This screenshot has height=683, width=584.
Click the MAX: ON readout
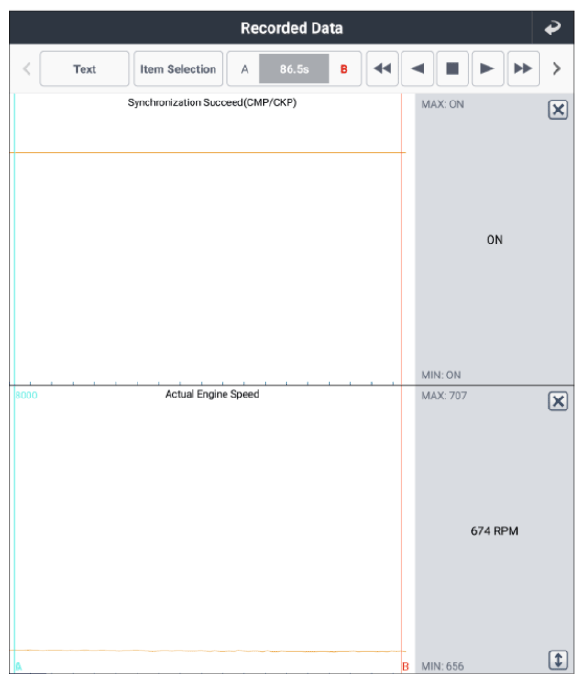click(442, 105)
